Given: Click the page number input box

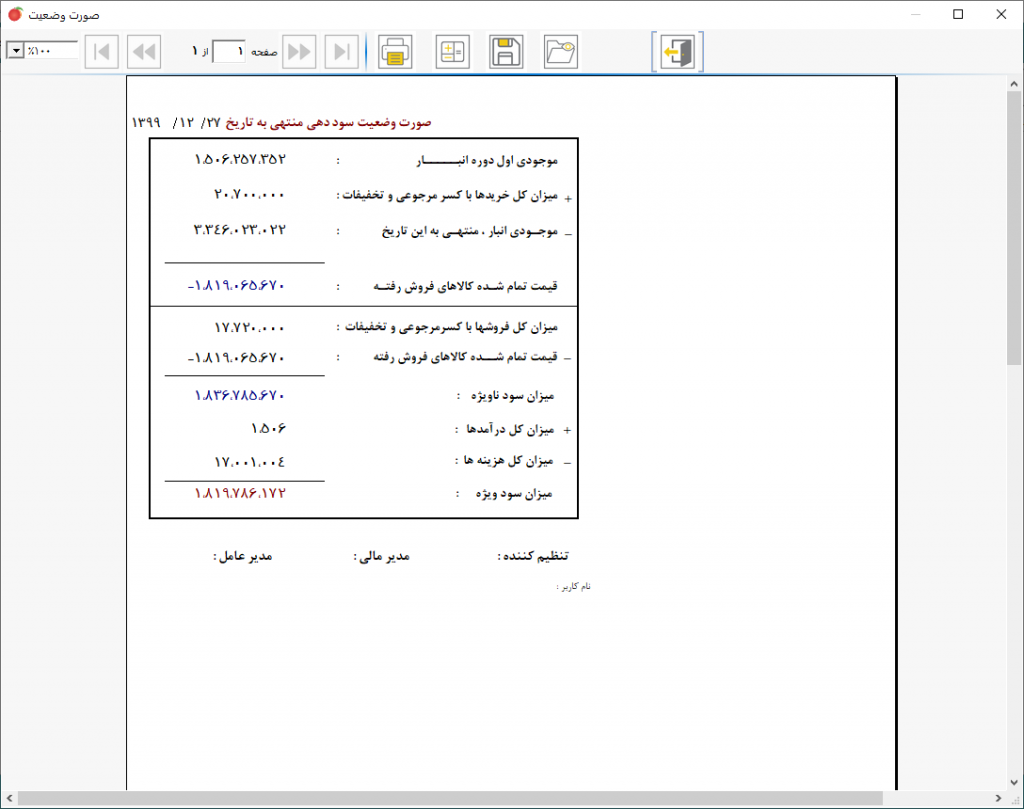Looking at the screenshot, I should [x=229, y=52].
